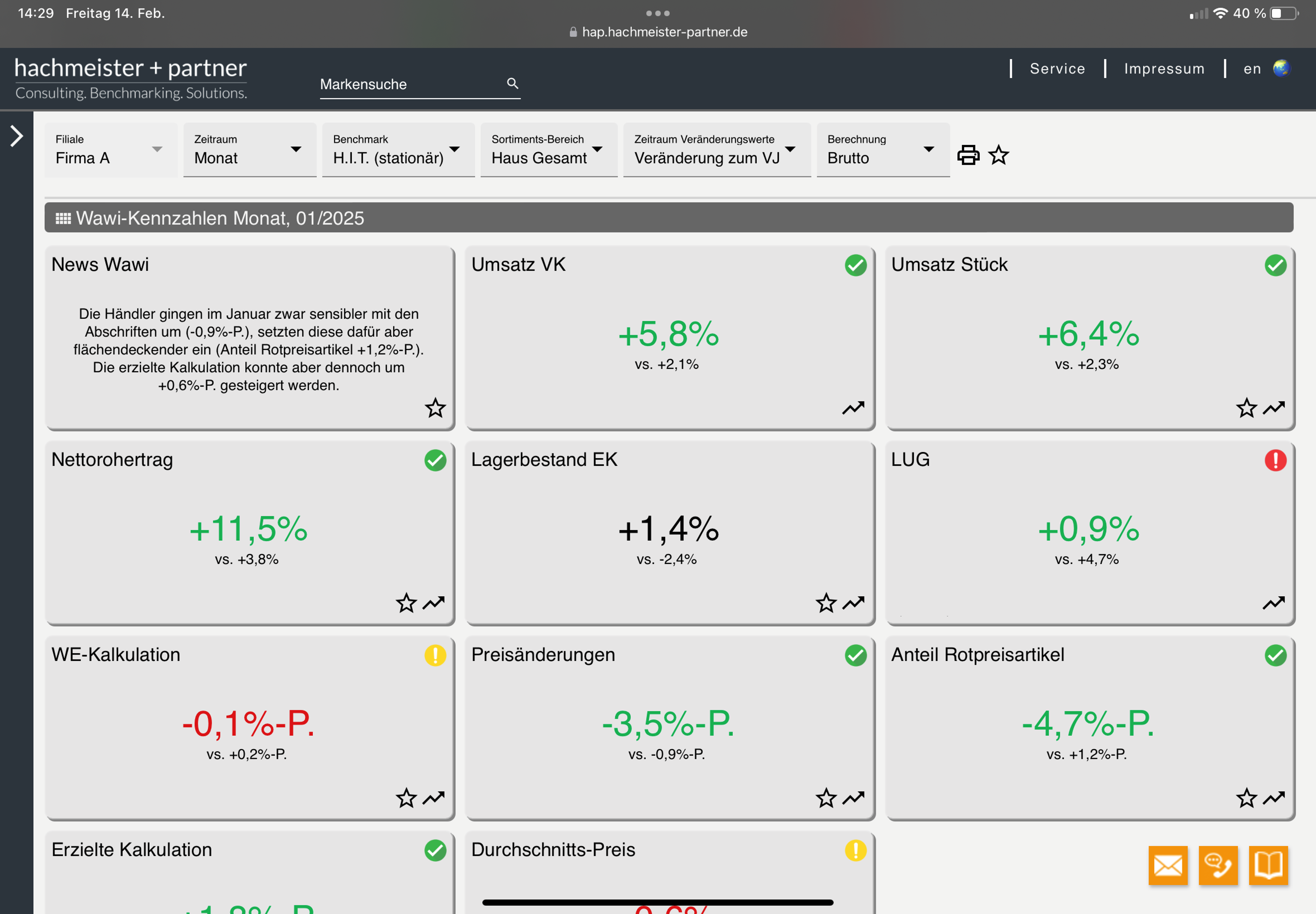This screenshot has height=914, width=1316.
Task: Open trend chart for LUG tile
Action: pyautogui.click(x=1273, y=603)
